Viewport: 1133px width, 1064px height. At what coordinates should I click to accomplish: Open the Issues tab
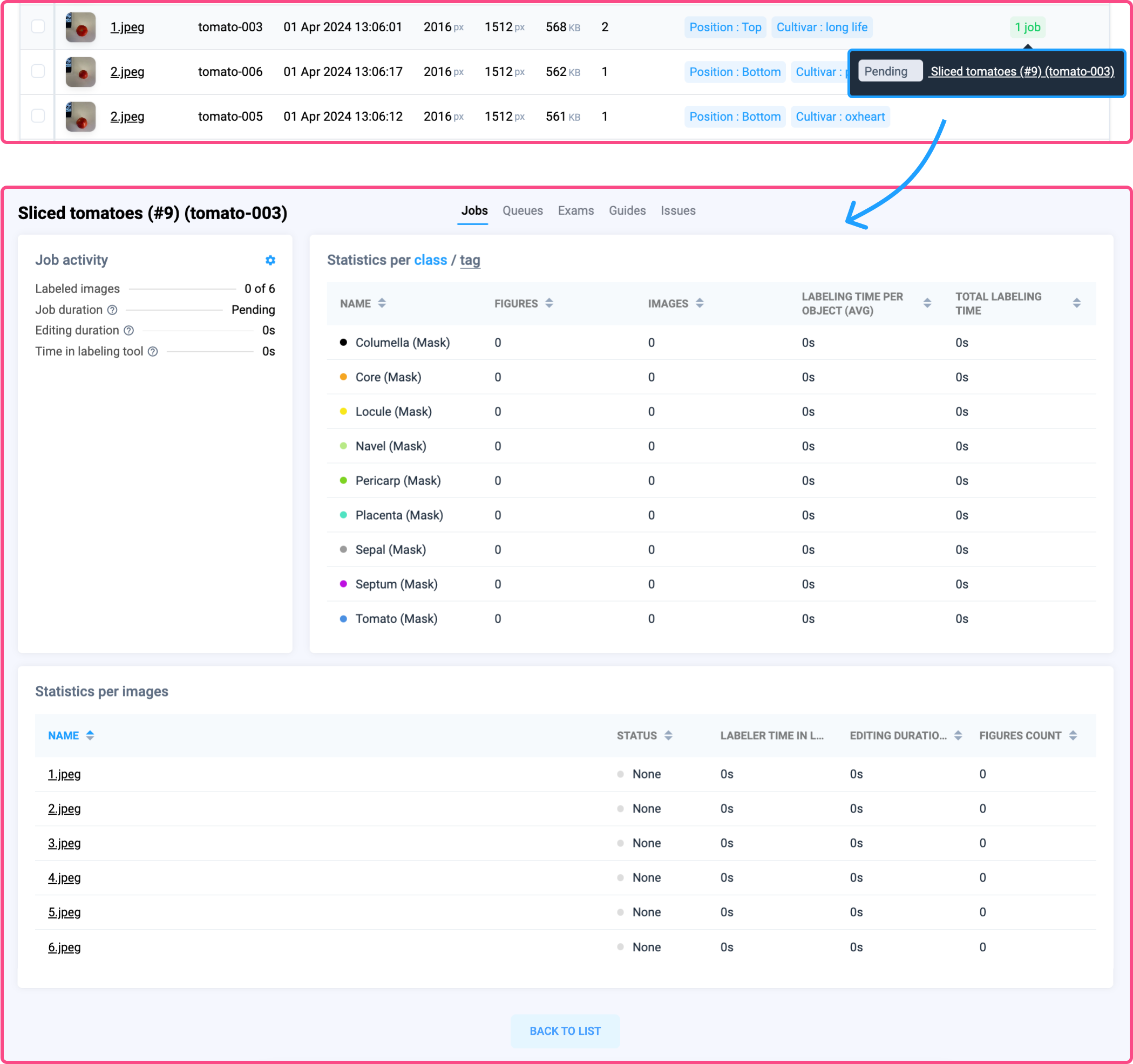677,211
